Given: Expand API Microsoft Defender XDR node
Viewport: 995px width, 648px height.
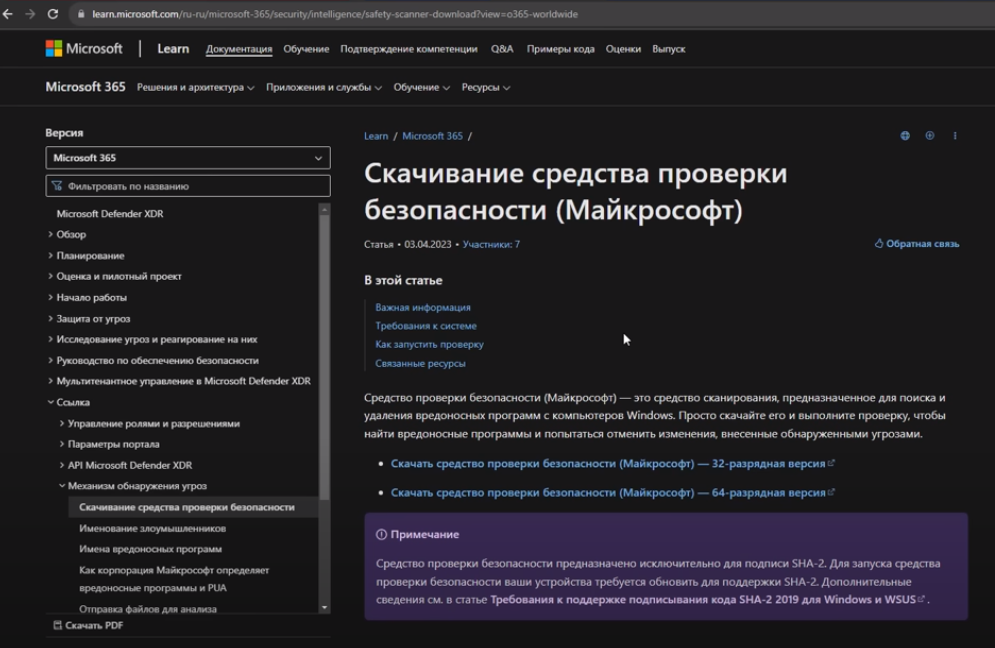Looking at the screenshot, I should [62, 465].
